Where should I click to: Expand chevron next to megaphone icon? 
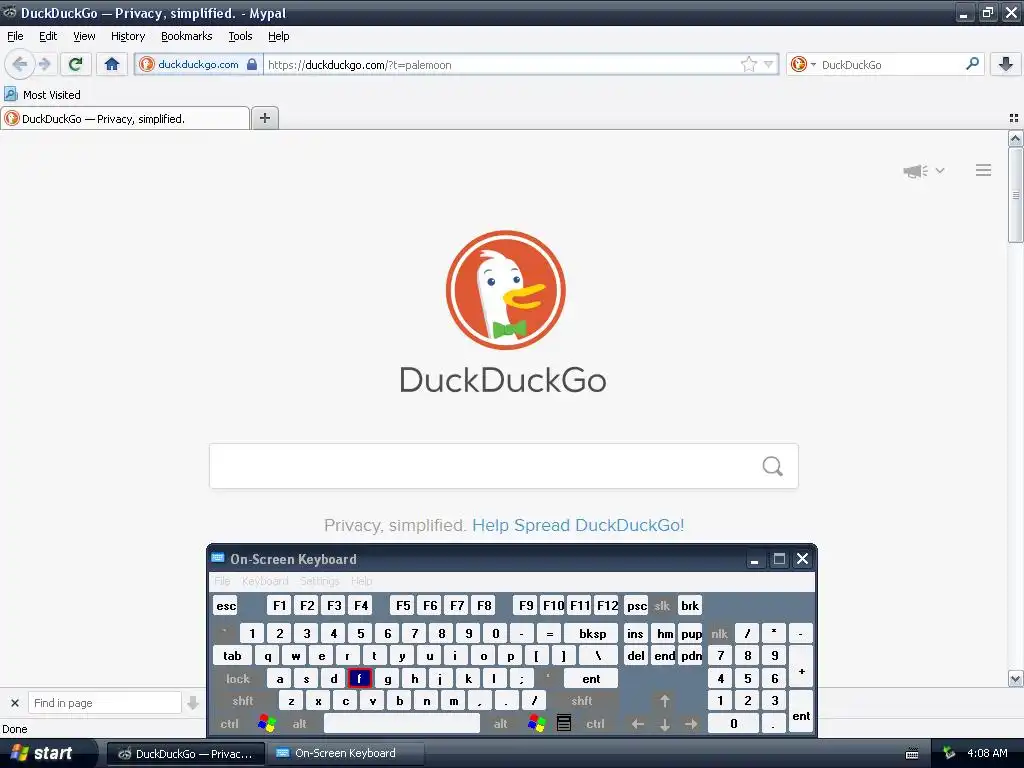pyautogui.click(x=940, y=170)
